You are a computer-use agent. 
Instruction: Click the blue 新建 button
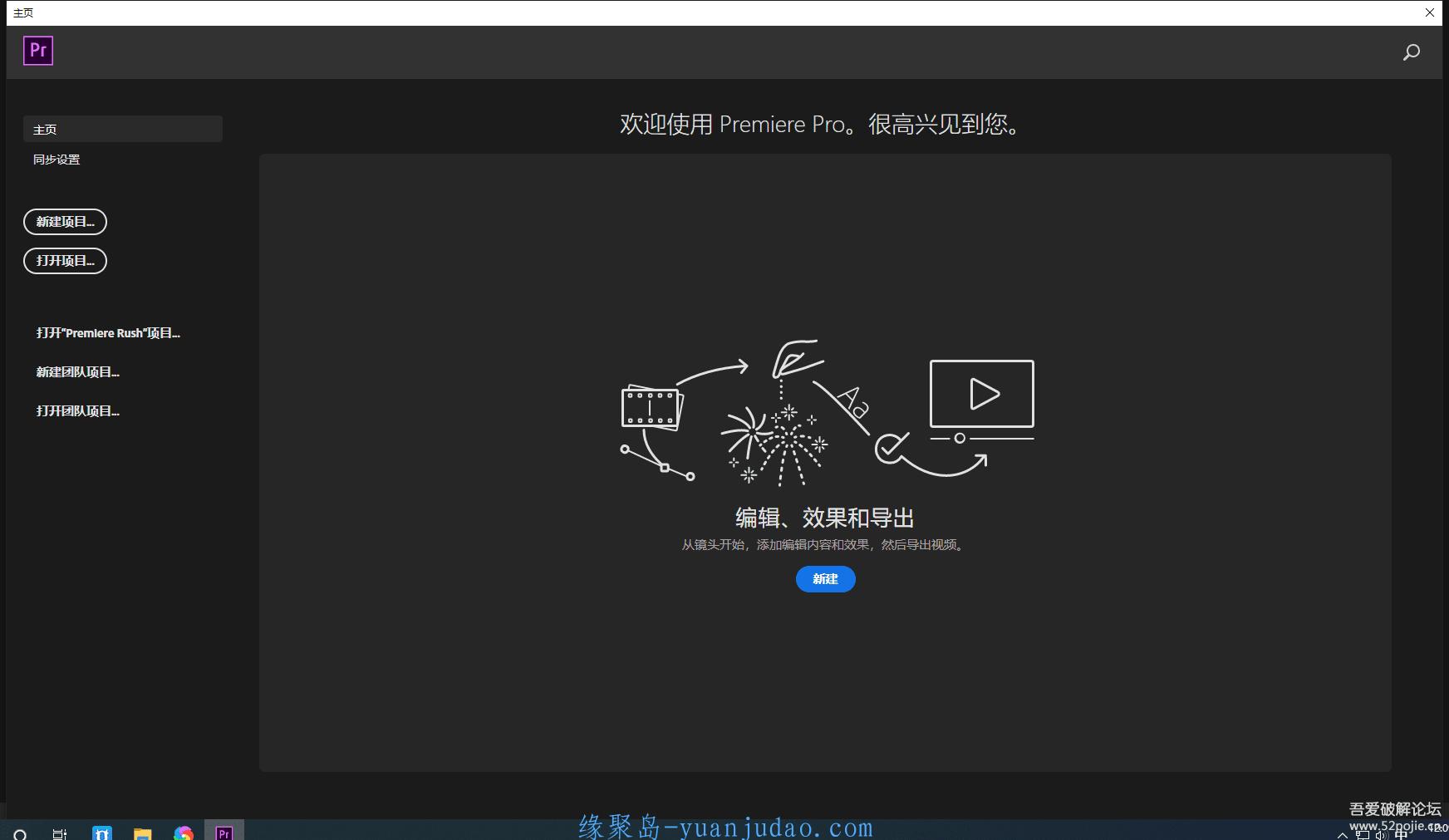tap(825, 579)
